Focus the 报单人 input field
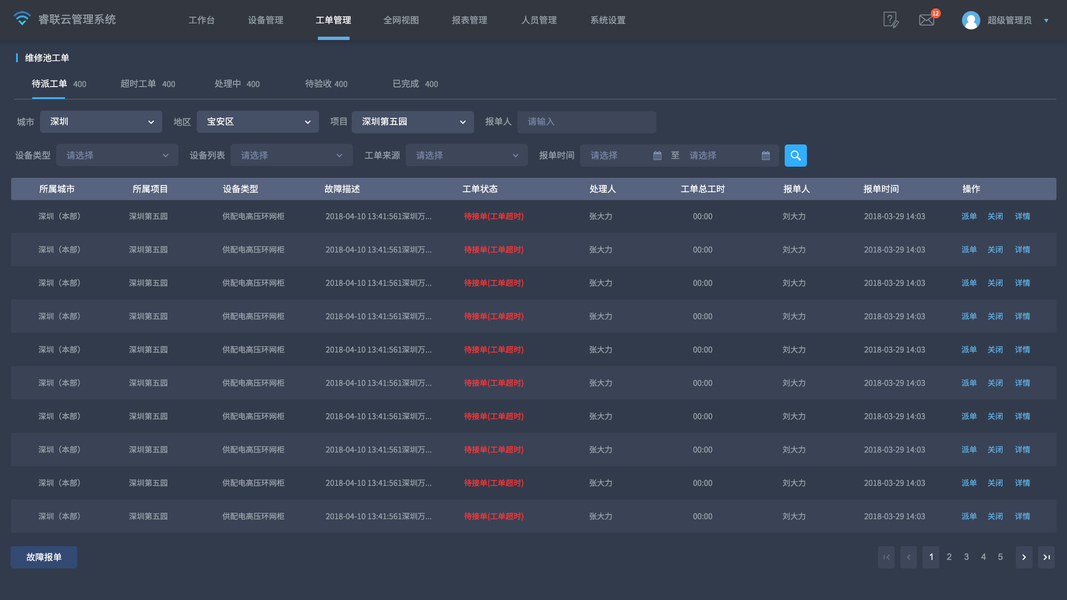 pos(587,122)
